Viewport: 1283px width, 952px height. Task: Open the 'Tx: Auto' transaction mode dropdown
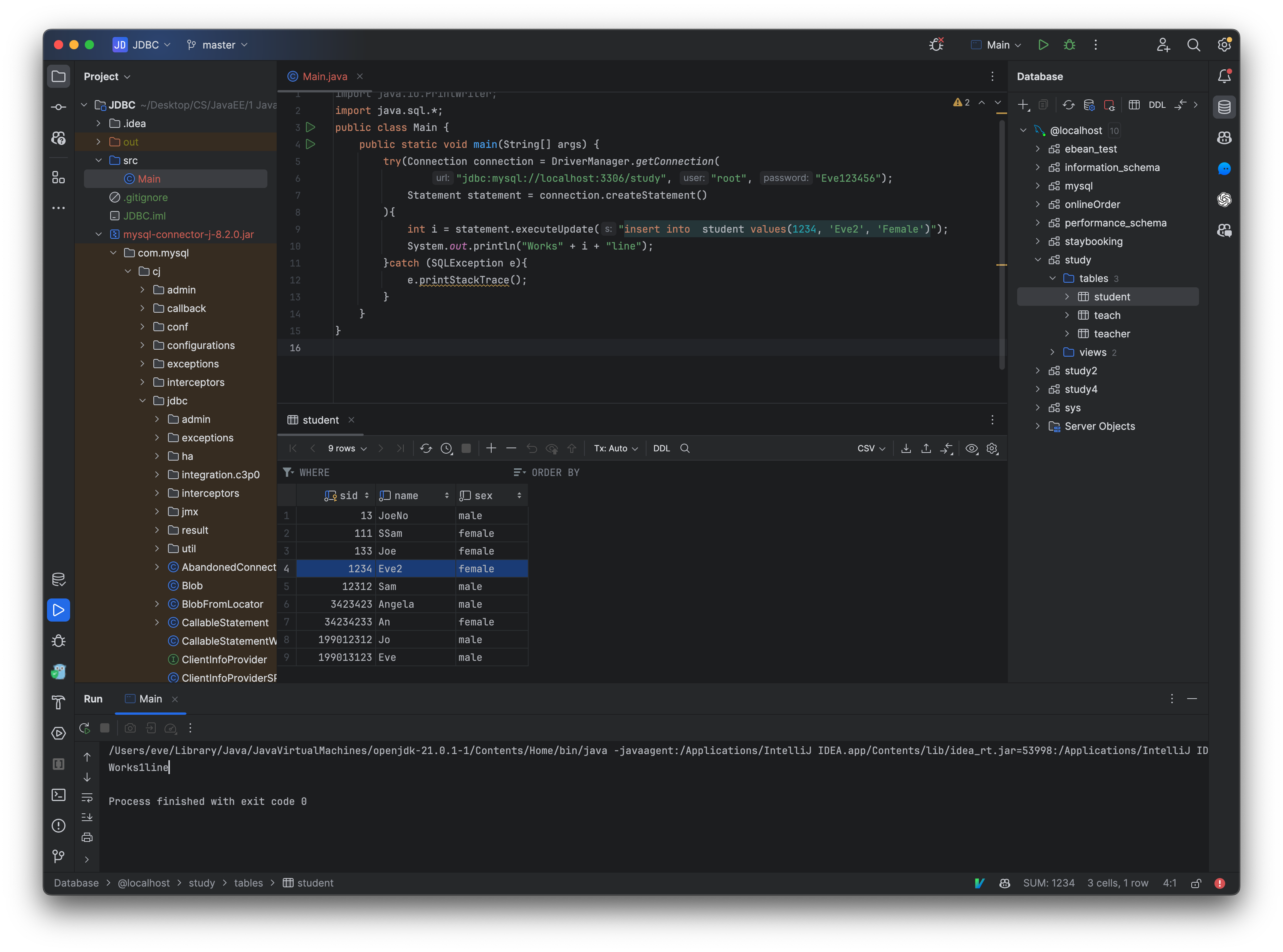coord(615,448)
